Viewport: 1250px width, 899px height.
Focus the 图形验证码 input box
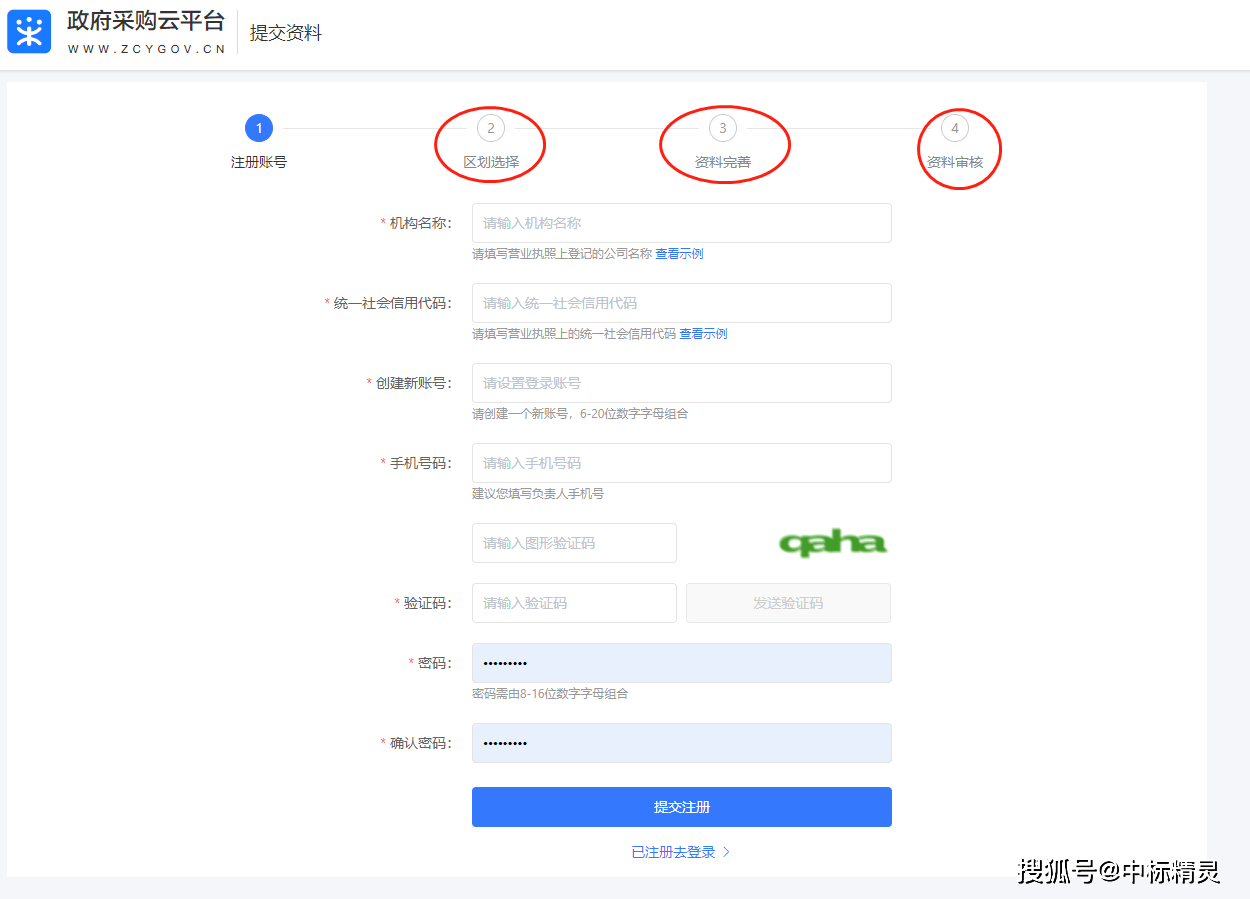tap(574, 543)
